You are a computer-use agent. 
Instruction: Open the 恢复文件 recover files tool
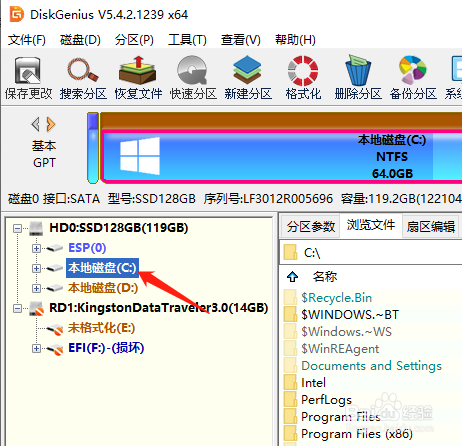138,70
